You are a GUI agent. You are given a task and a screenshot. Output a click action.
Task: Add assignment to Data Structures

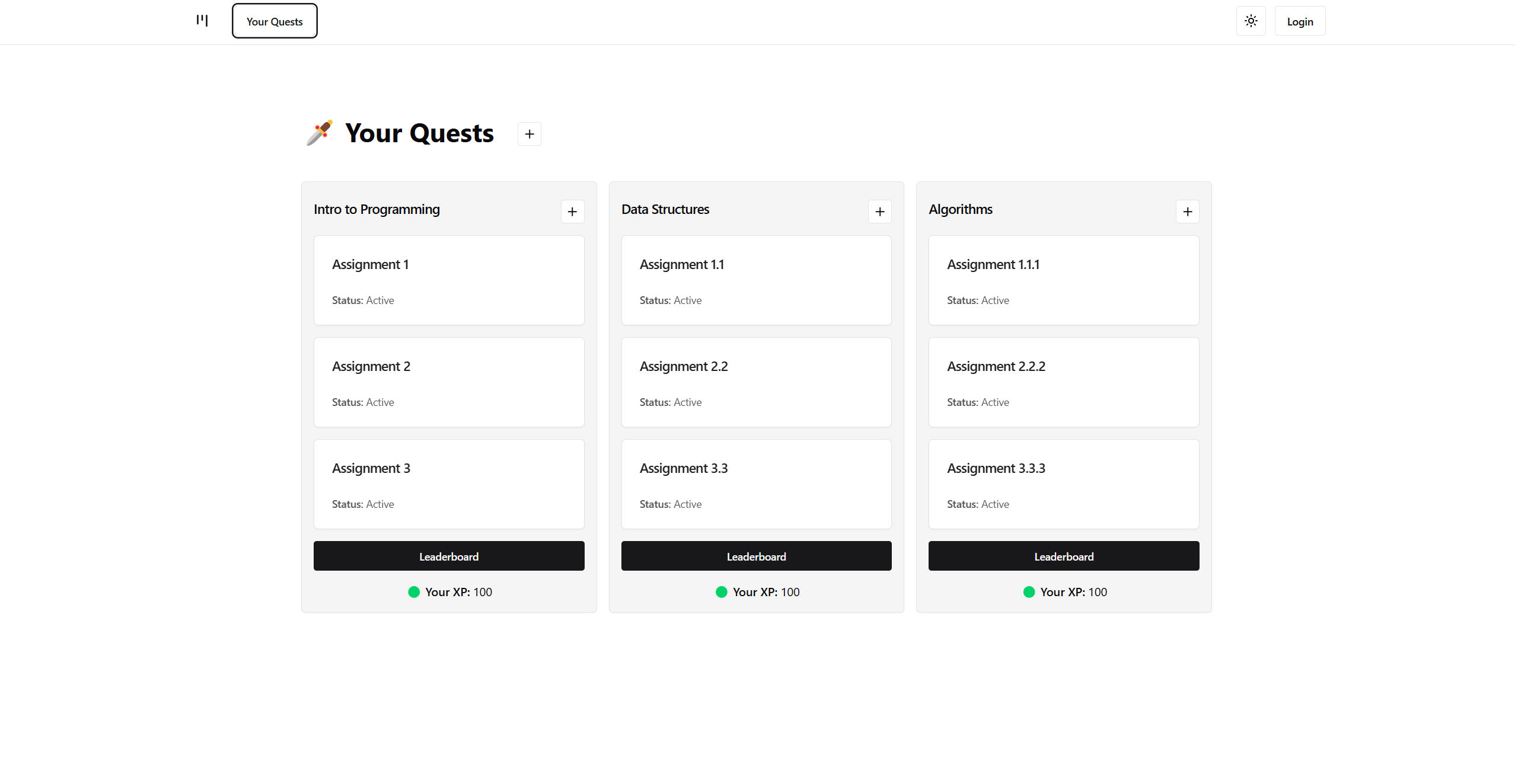[x=879, y=212]
